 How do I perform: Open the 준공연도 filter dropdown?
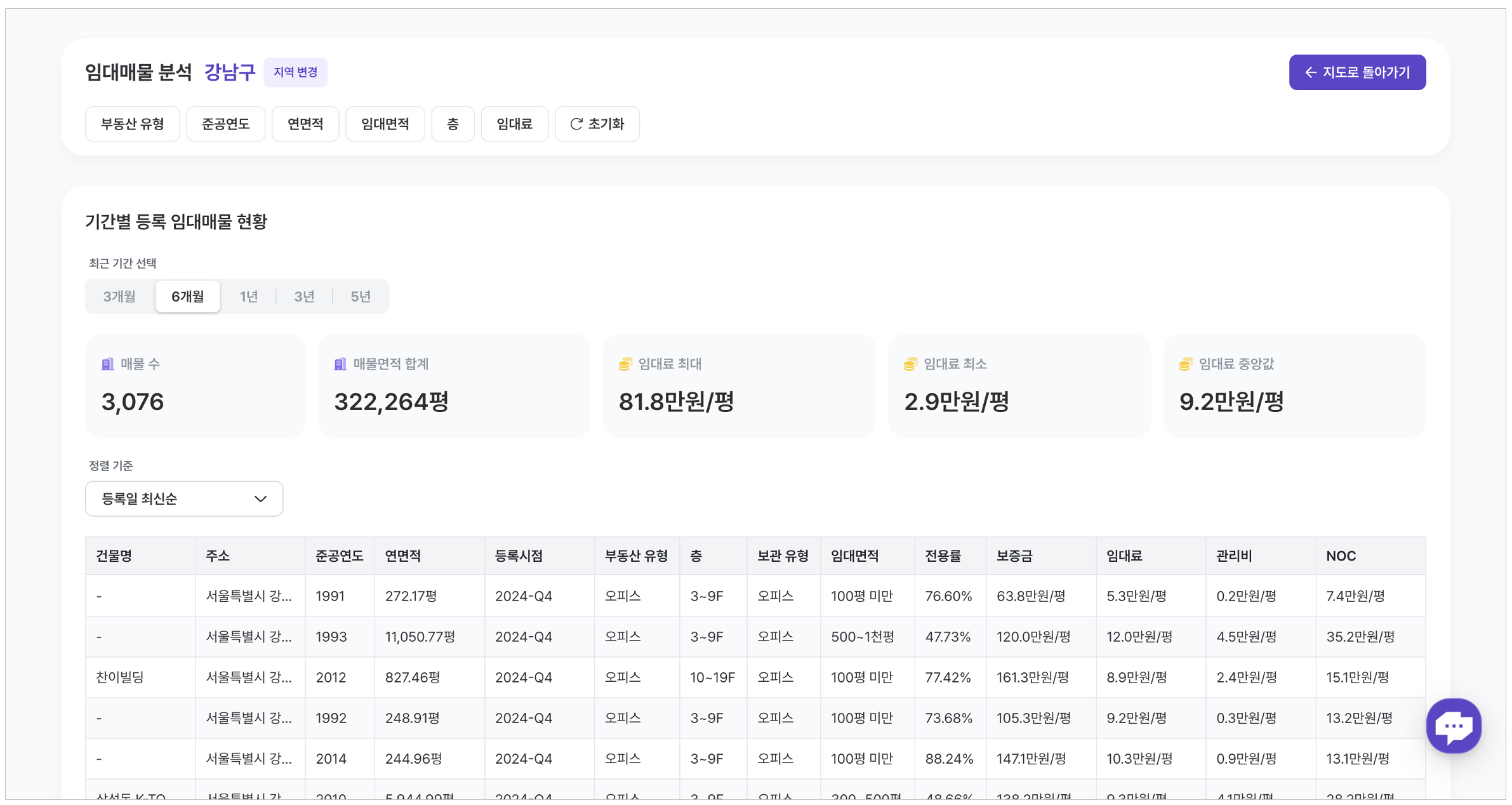[x=225, y=124]
